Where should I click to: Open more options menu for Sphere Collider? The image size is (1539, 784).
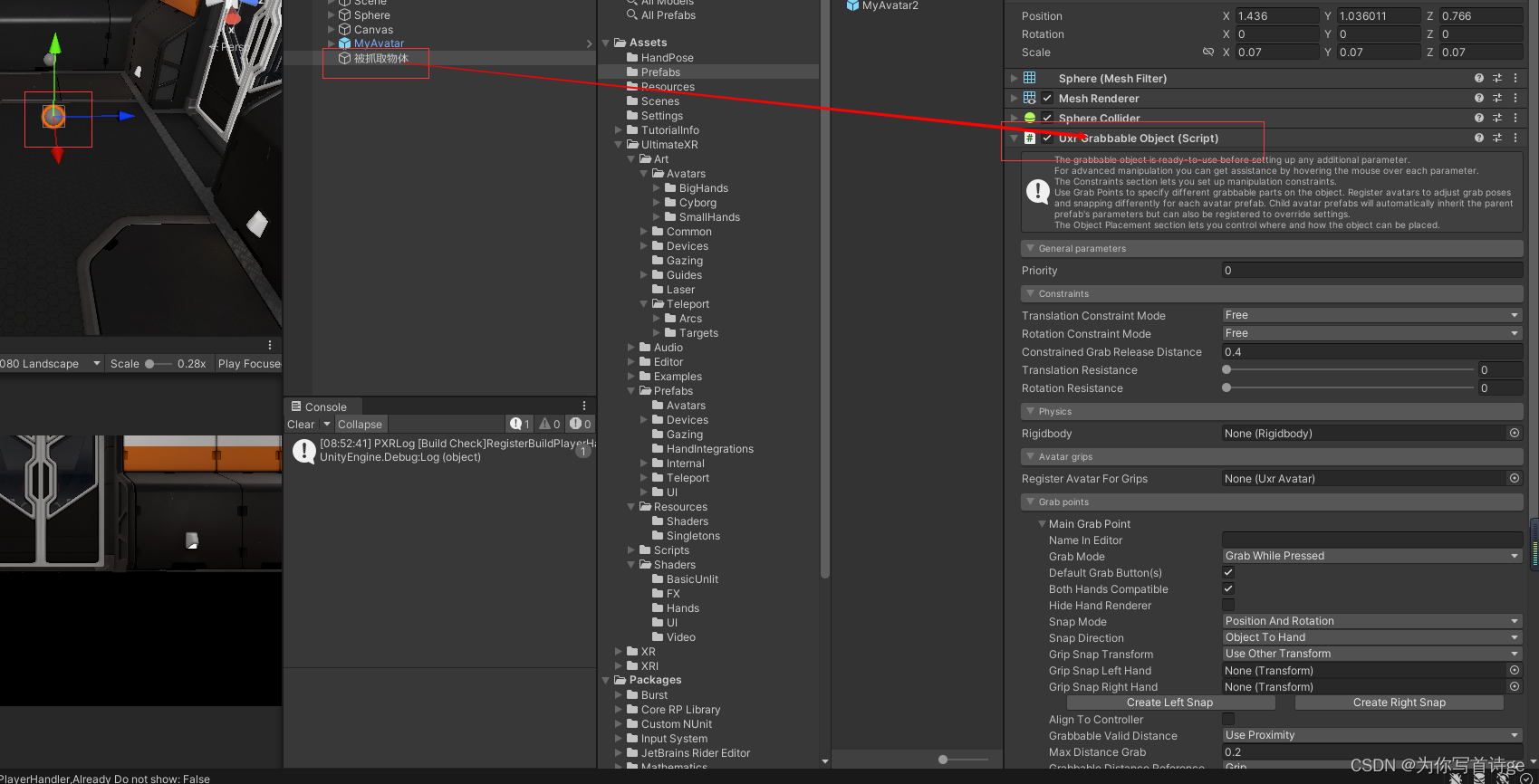(x=1515, y=119)
